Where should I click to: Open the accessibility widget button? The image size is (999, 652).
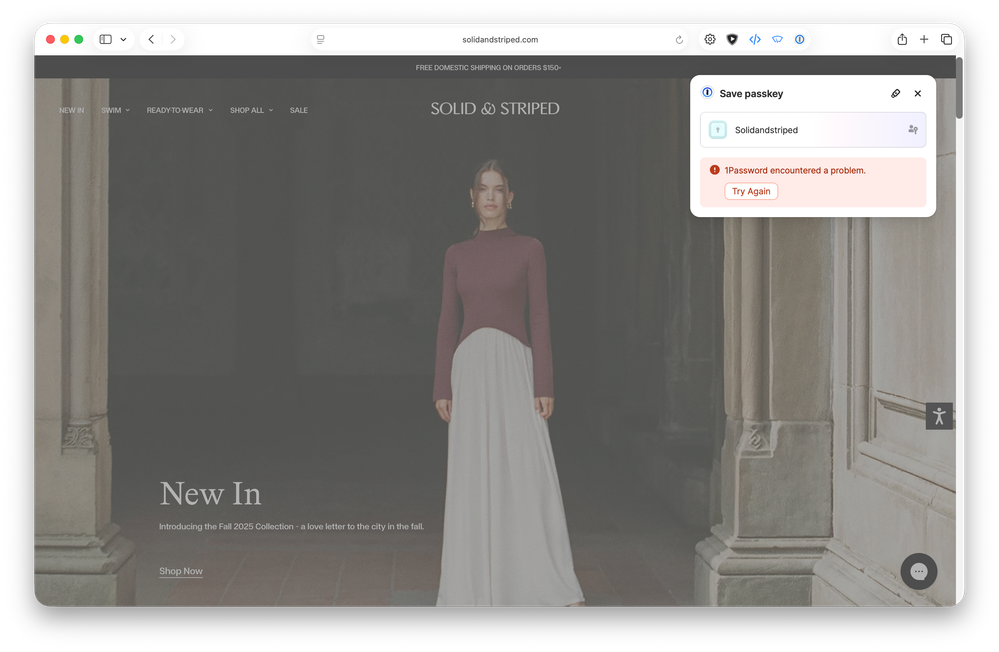tap(939, 416)
